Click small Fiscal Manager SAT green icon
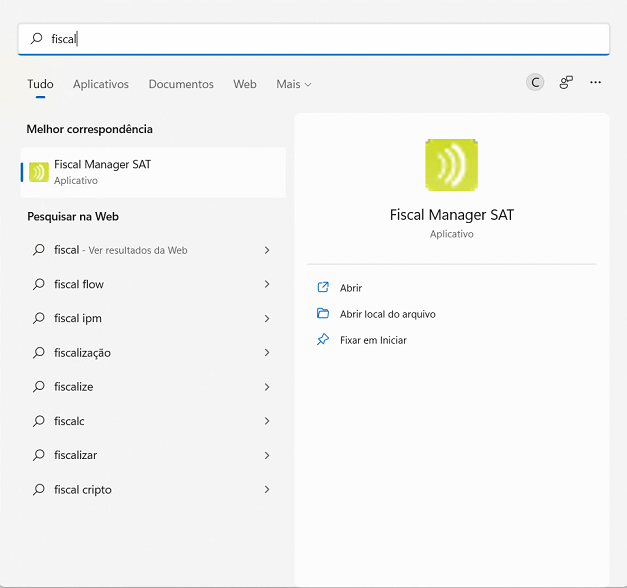This screenshot has width=627, height=588. (x=39, y=172)
